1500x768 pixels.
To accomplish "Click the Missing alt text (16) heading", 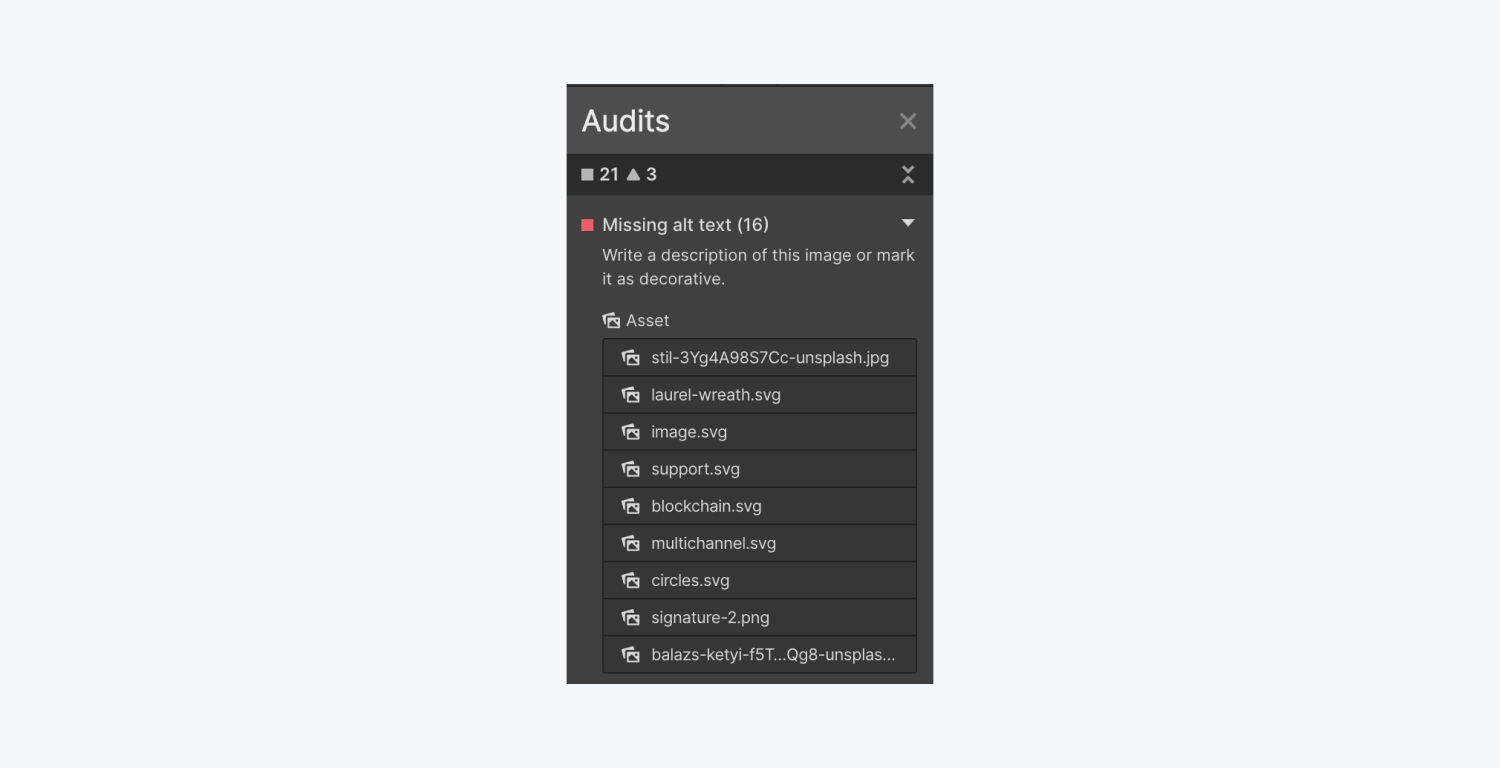I will point(685,225).
